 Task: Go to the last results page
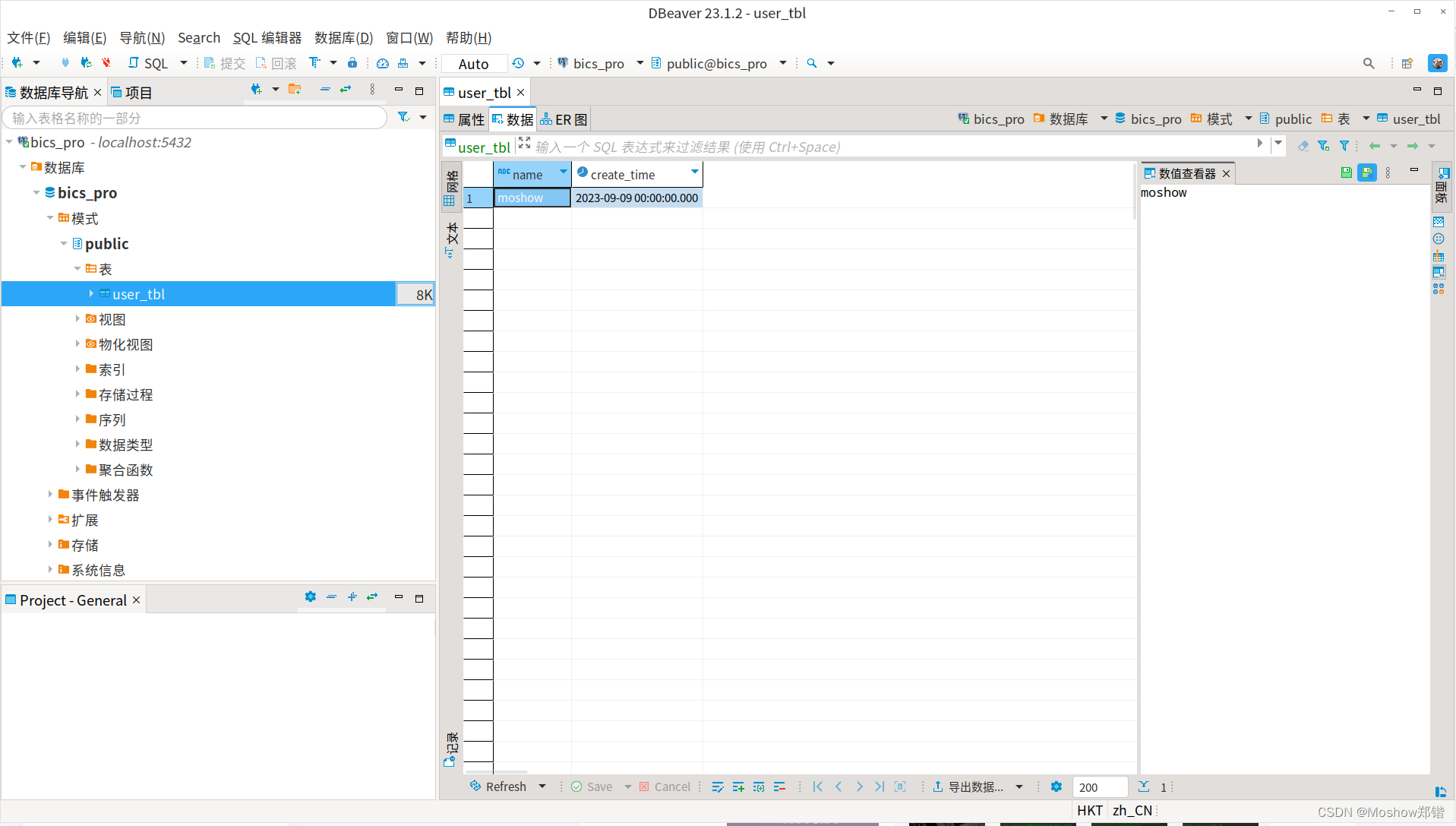pos(880,787)
